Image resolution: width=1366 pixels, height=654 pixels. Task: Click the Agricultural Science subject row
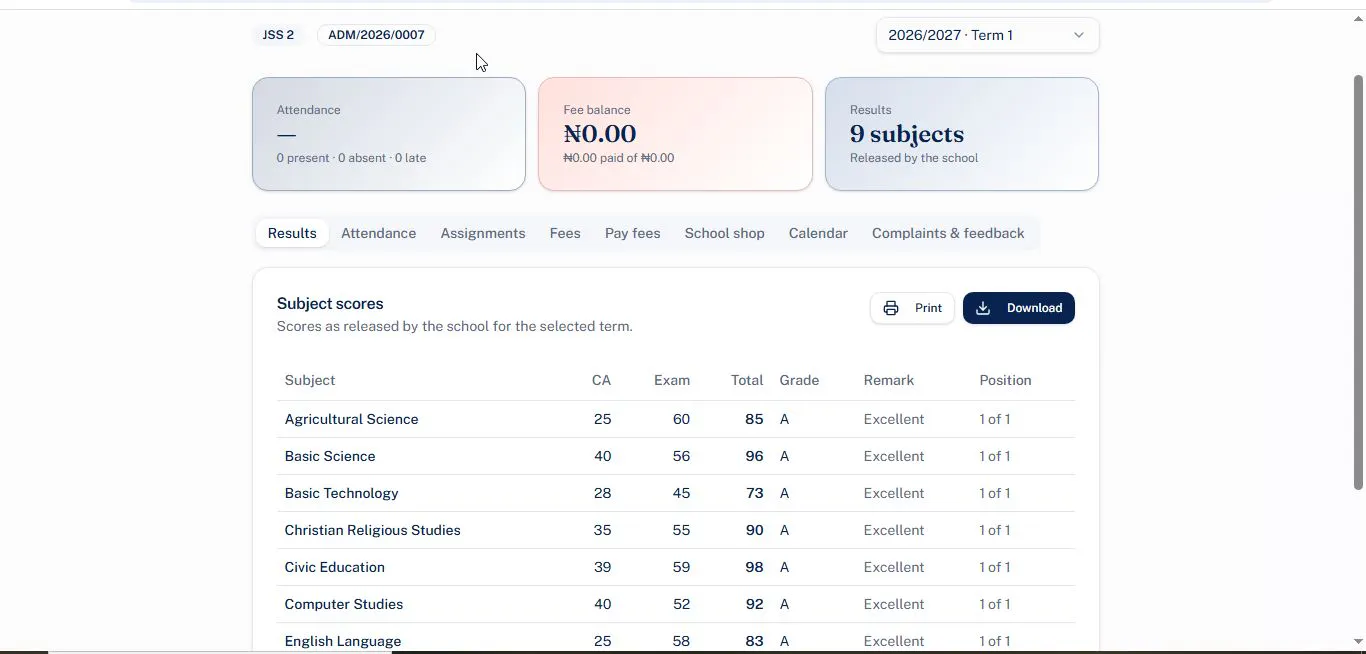tap(676, 419)
